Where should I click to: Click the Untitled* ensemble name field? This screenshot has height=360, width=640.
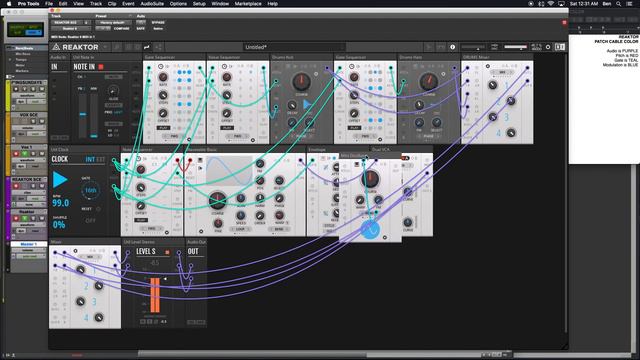[x=294, y=47]
